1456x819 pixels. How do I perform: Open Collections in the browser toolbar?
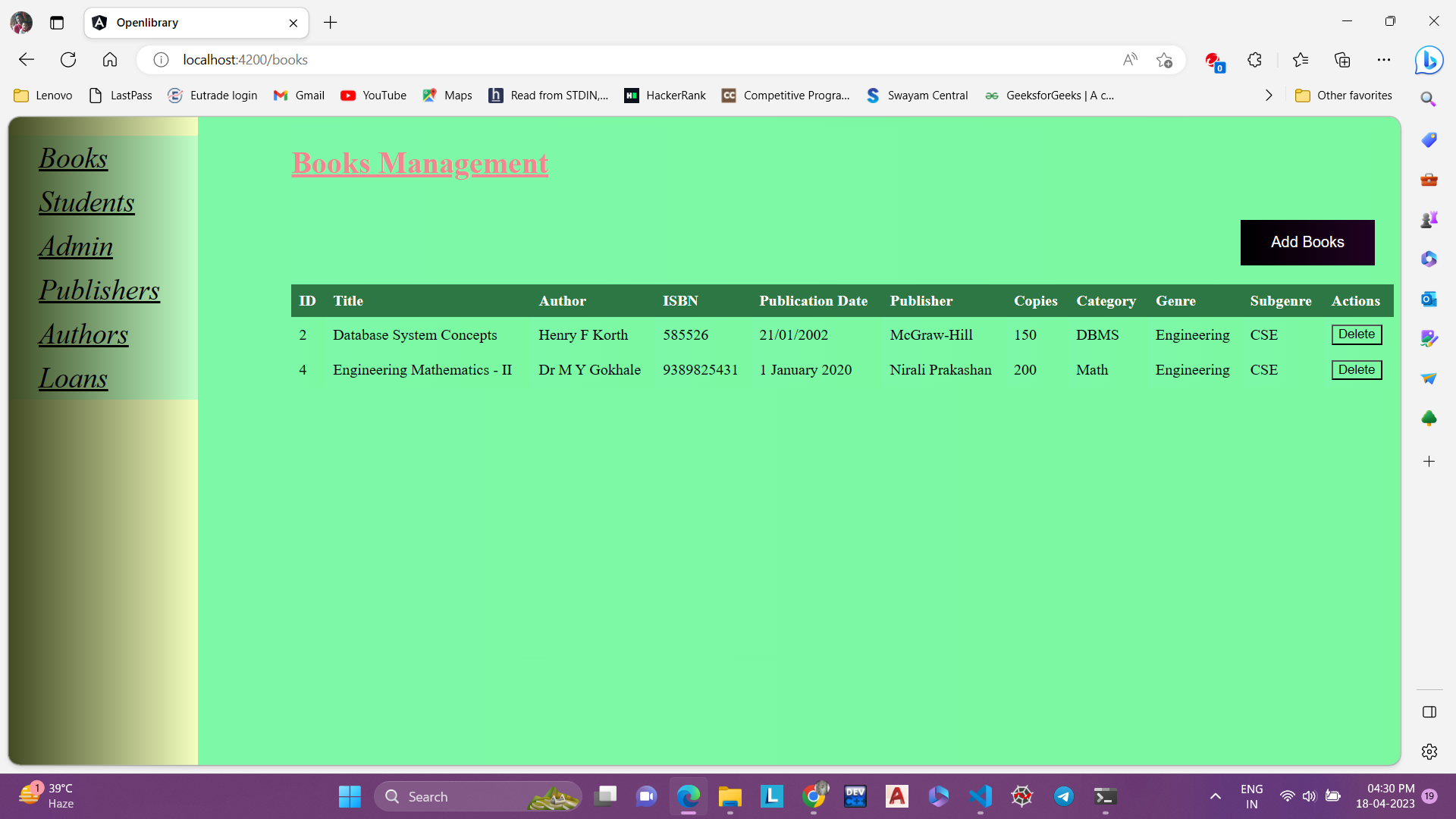[x=1343, y=59]
